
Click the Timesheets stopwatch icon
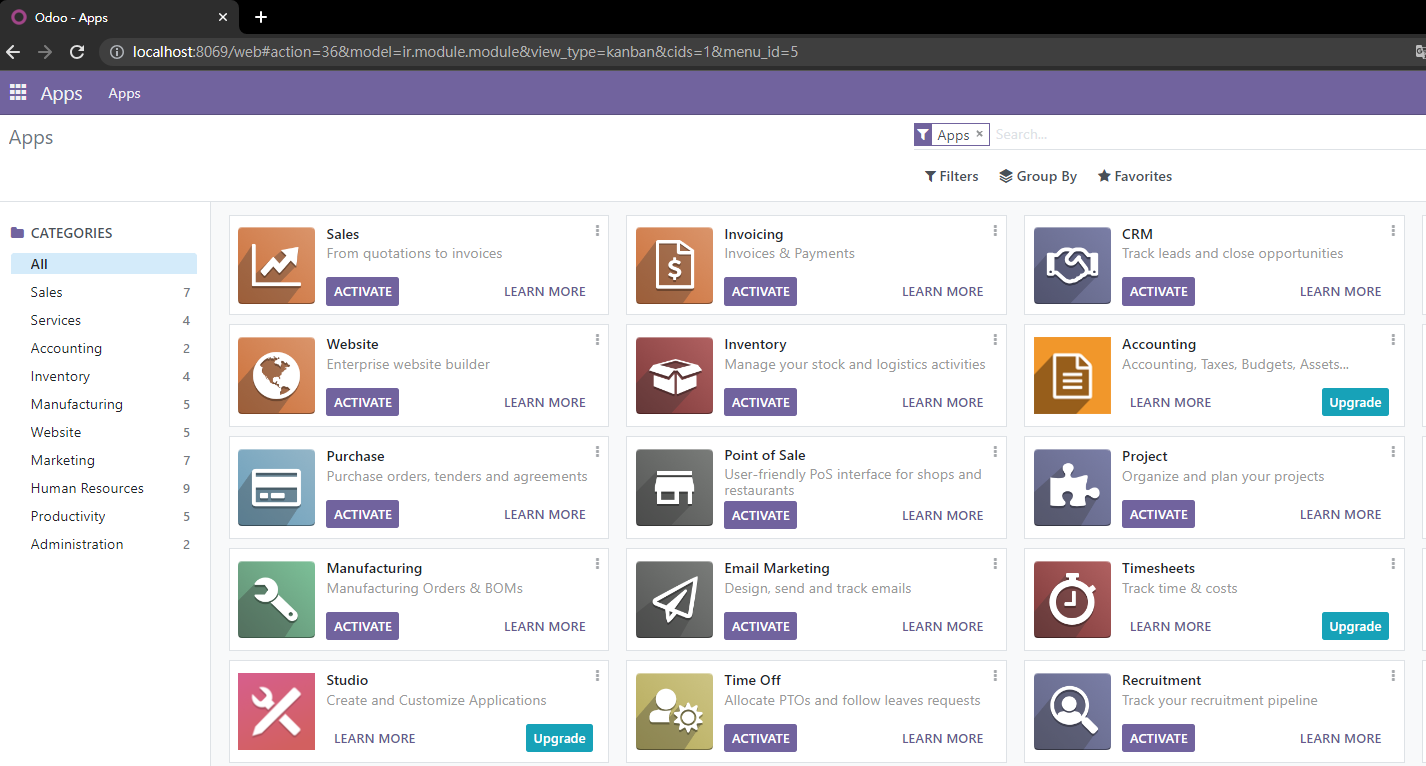point(1072,600)
